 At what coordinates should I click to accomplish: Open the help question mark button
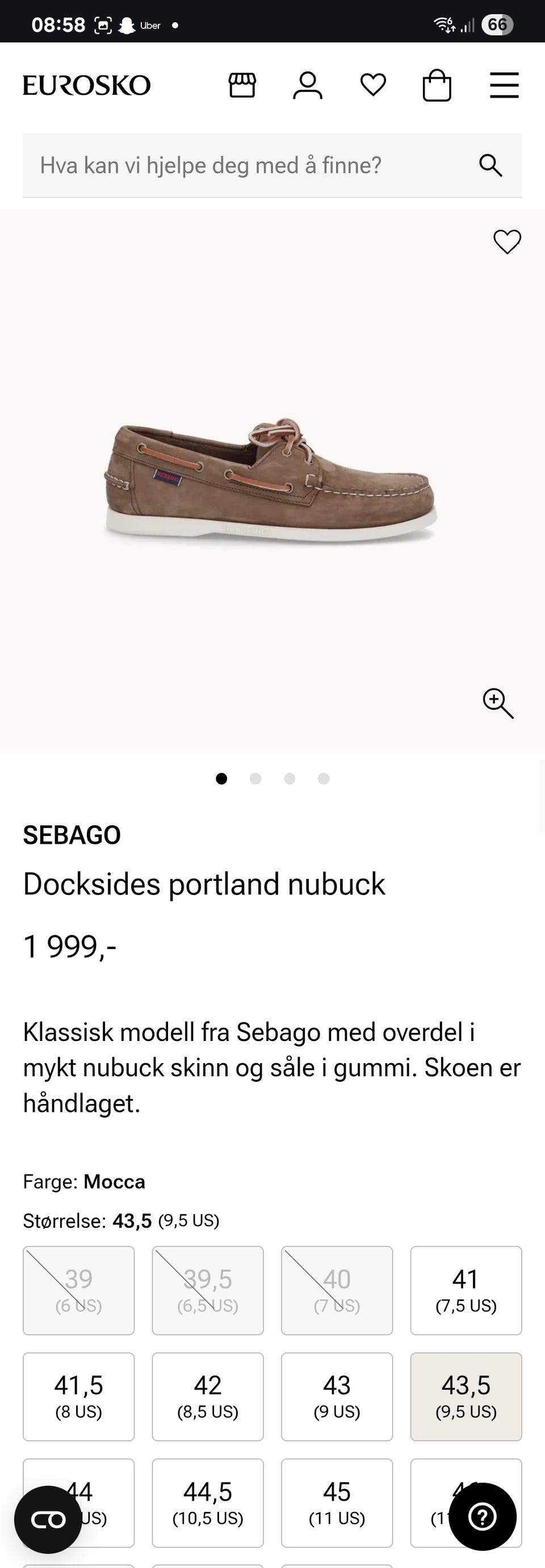483,1517
